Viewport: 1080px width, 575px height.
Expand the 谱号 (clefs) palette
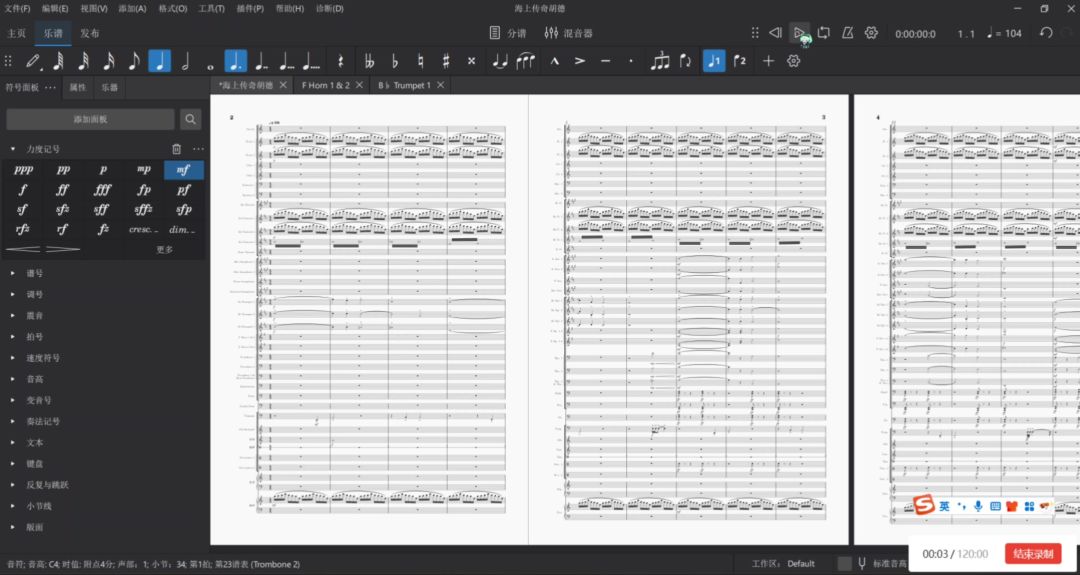pyautogui.click(x=34, y=273)
